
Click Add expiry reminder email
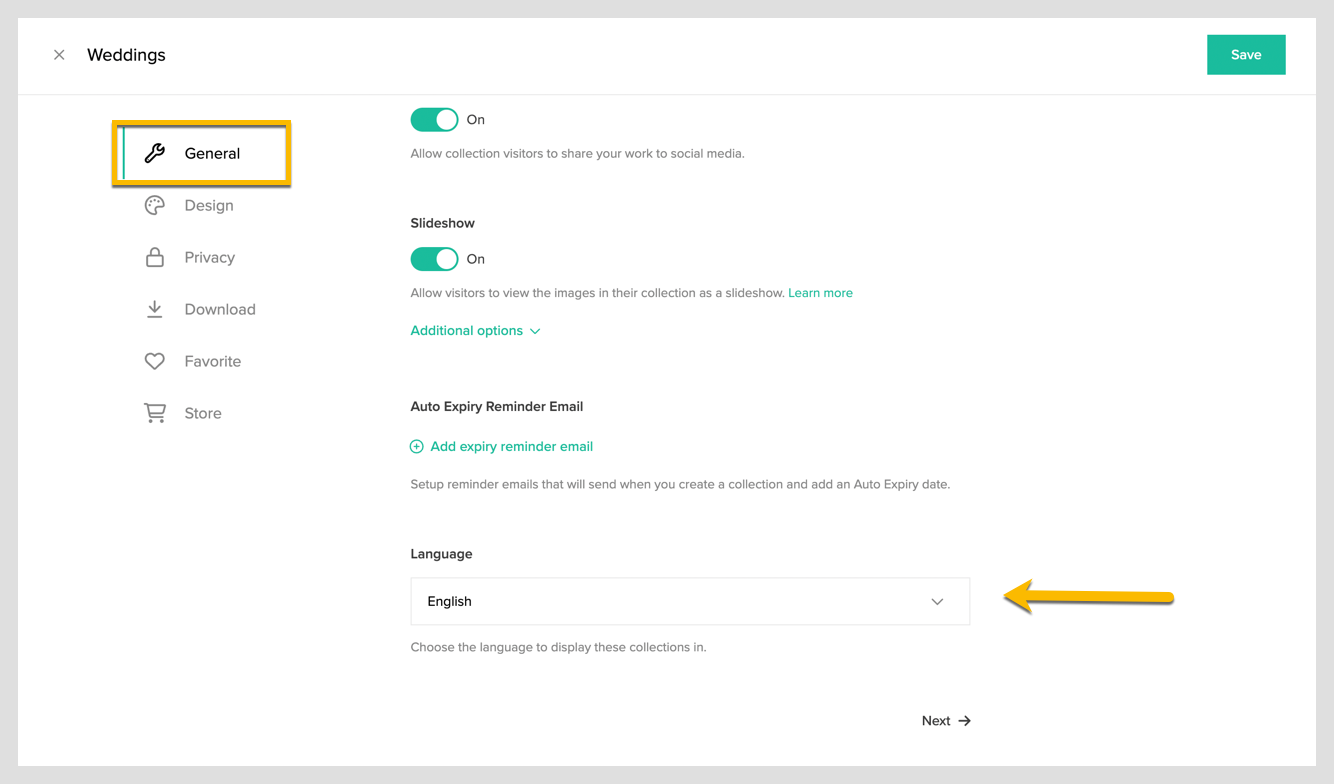(511, 446)
